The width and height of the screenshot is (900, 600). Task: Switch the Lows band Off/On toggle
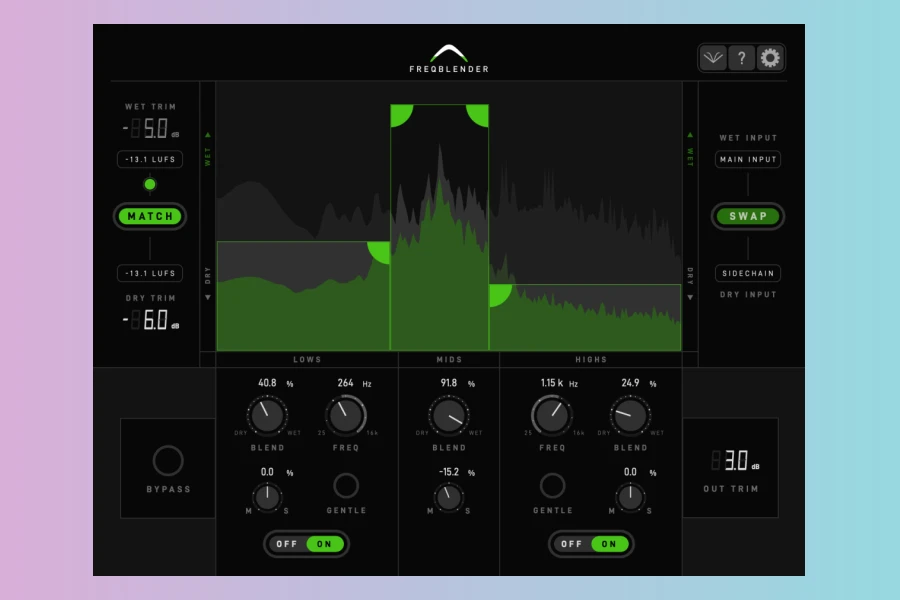[x=307, y=544]
